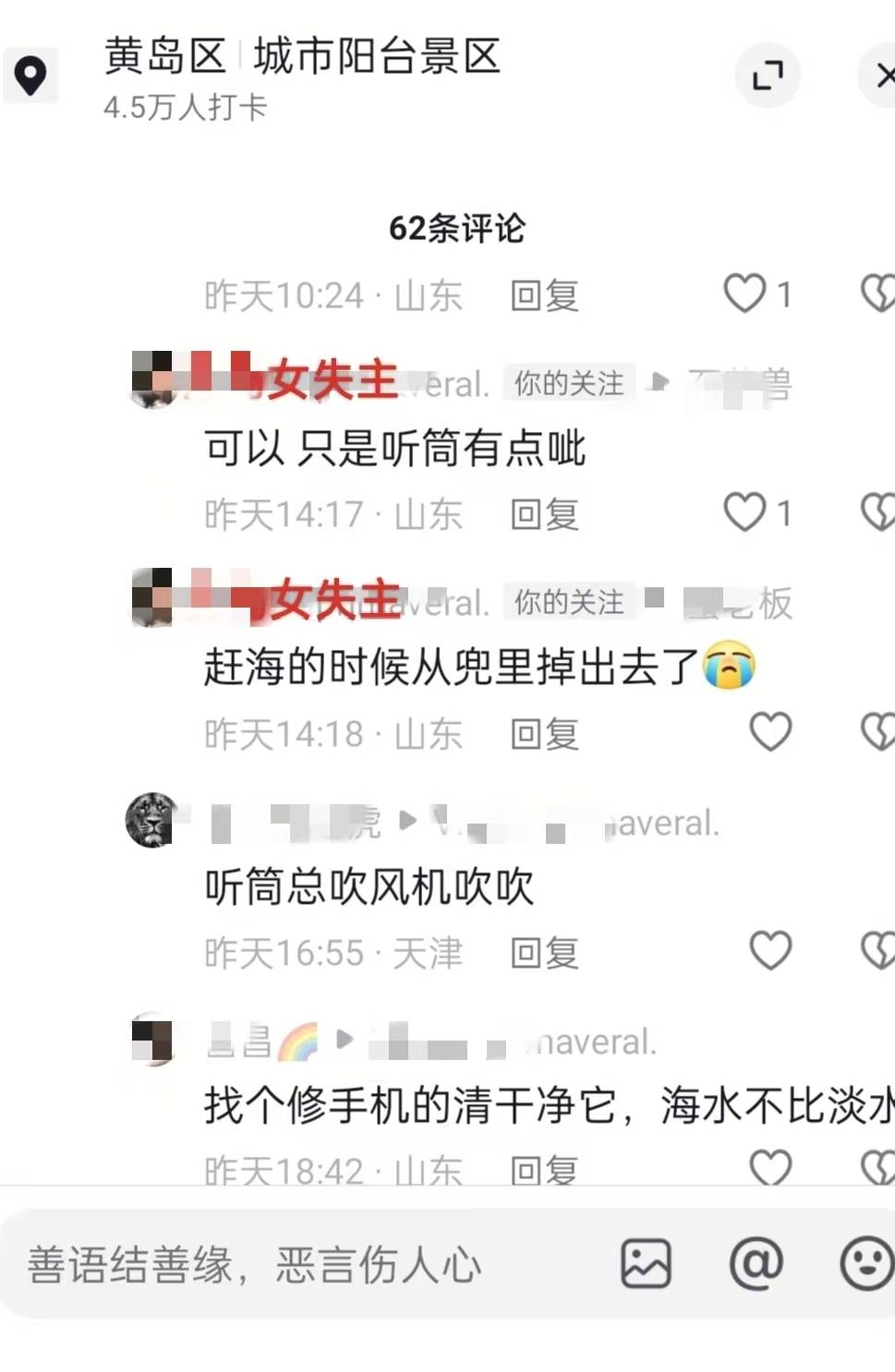
Task: Open 黄岛区 城市阳台景区 location link
Action: point(302,56)
